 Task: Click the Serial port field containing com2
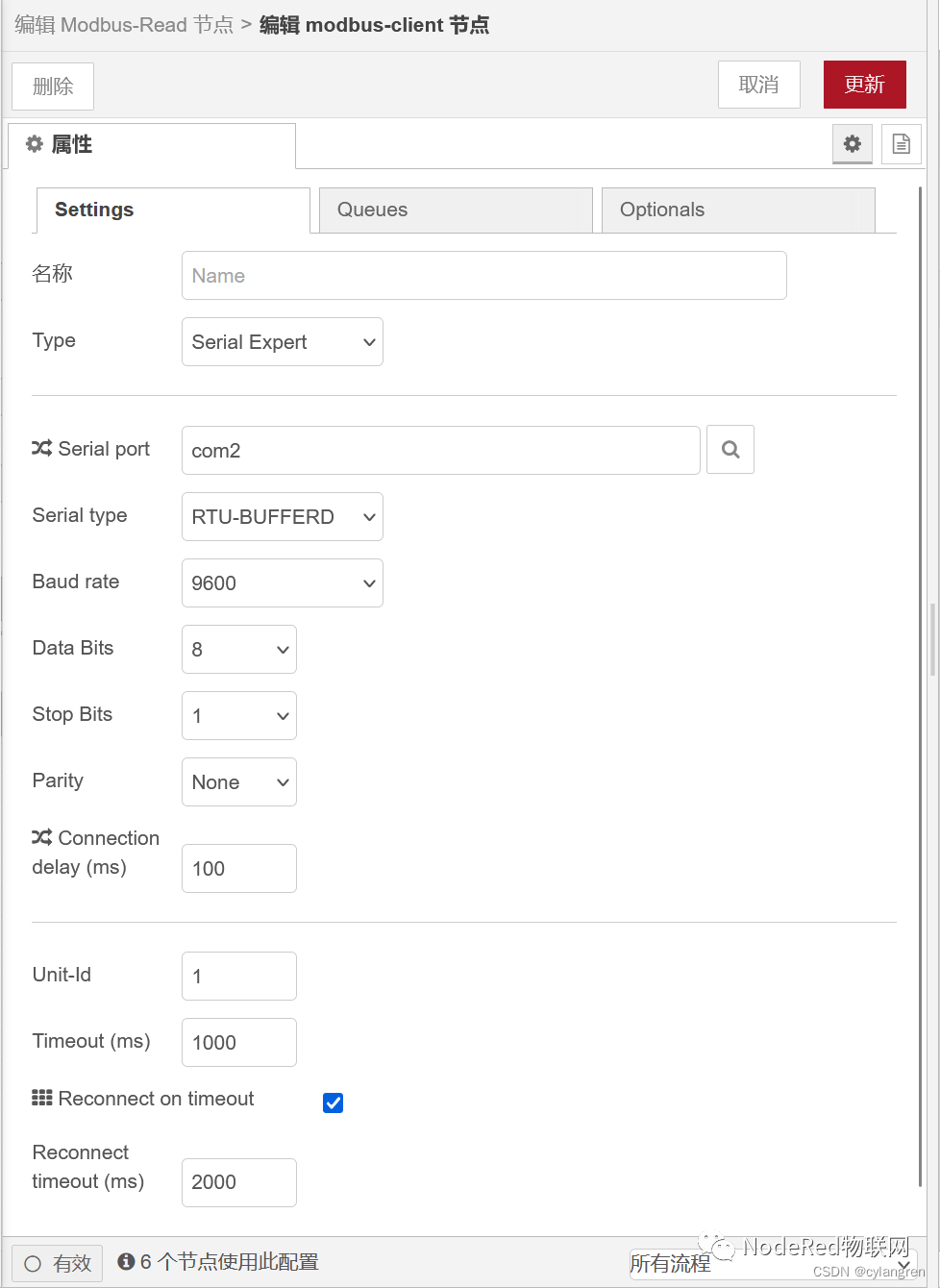pyautogui.click(x=441, y=451)
